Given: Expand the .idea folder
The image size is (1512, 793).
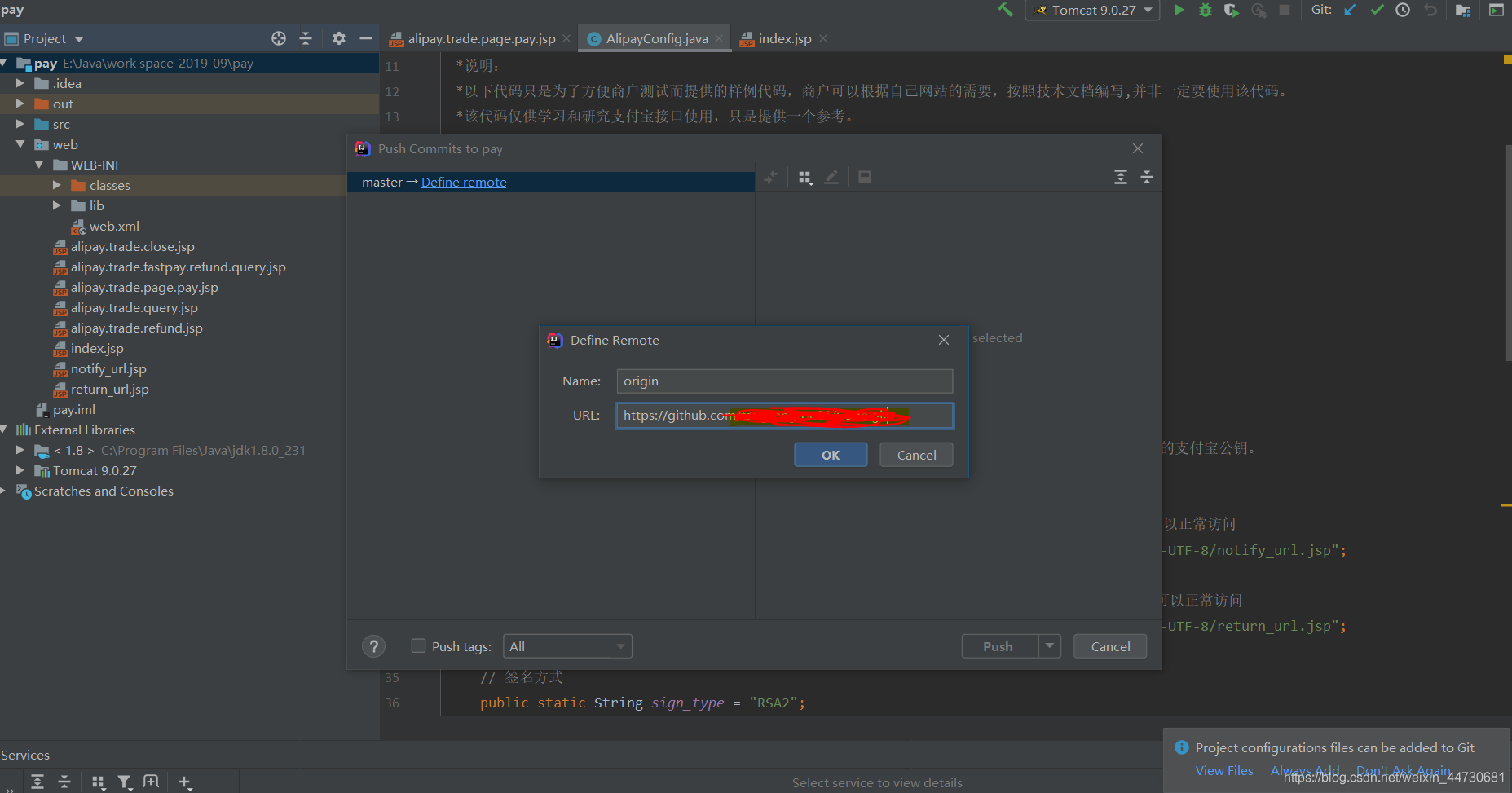Looking at the screenshot, I should coord(20,83).
